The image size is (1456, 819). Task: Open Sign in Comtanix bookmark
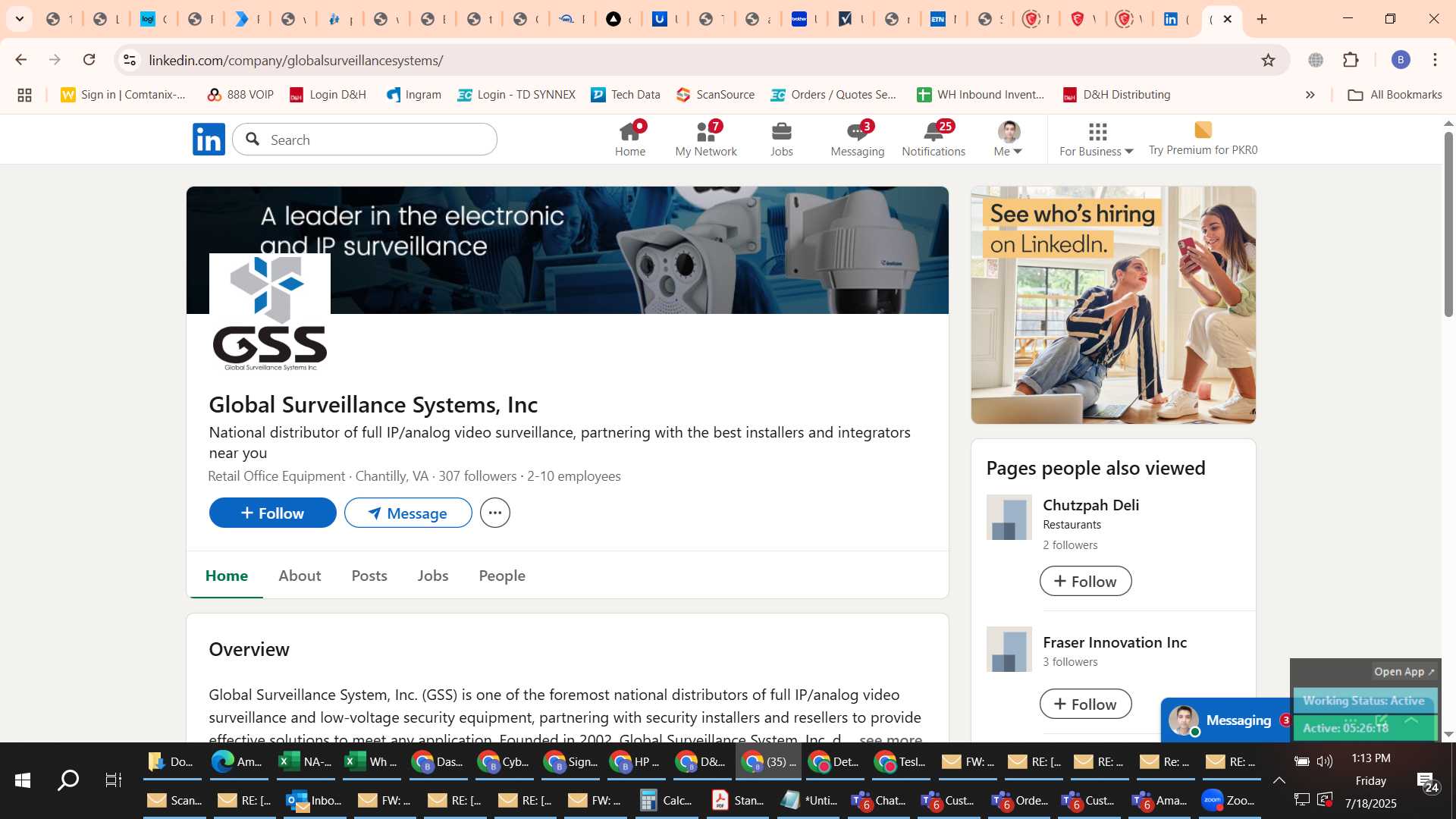coord(123,95)
